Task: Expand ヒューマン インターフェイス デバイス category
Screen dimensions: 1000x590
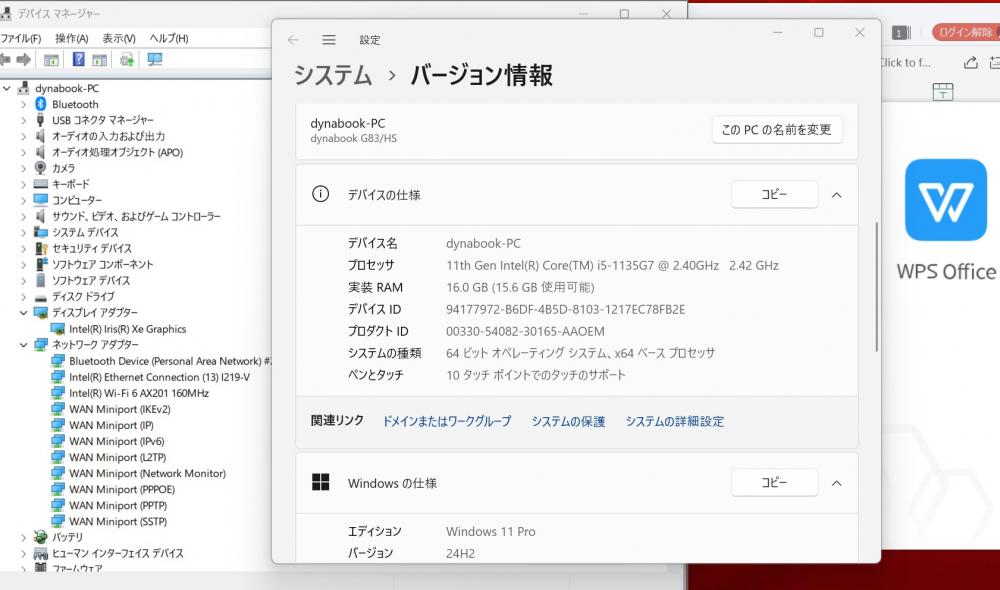Action: [24, 554]
